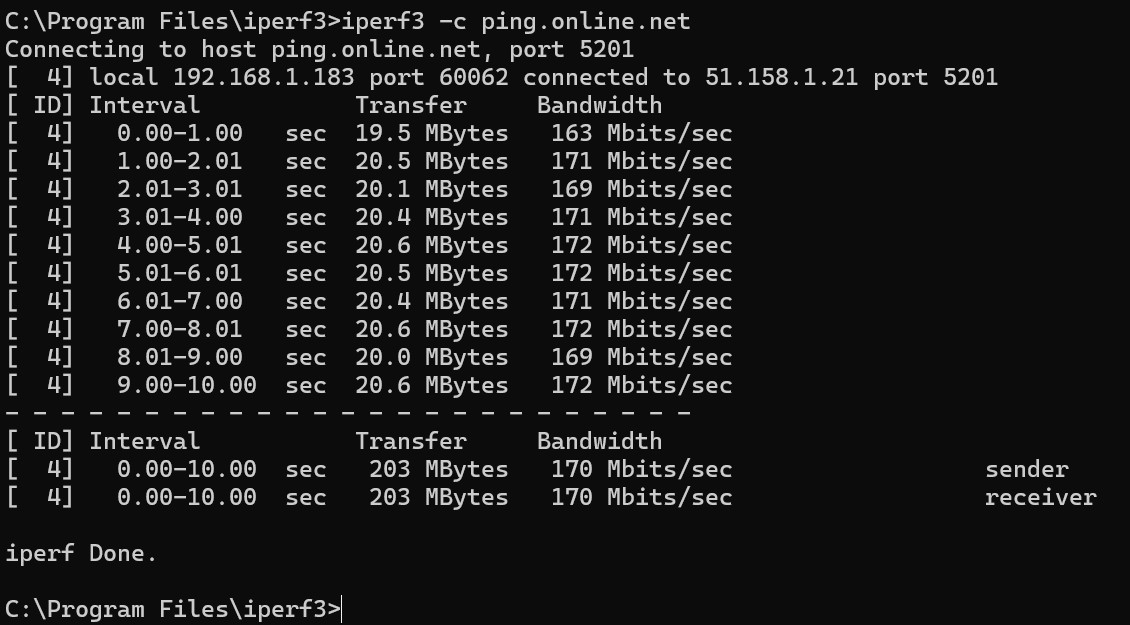Click the "sender" label in summary
The width and height of the screenshot is (1130, 625).
[x=1027, y=470]
